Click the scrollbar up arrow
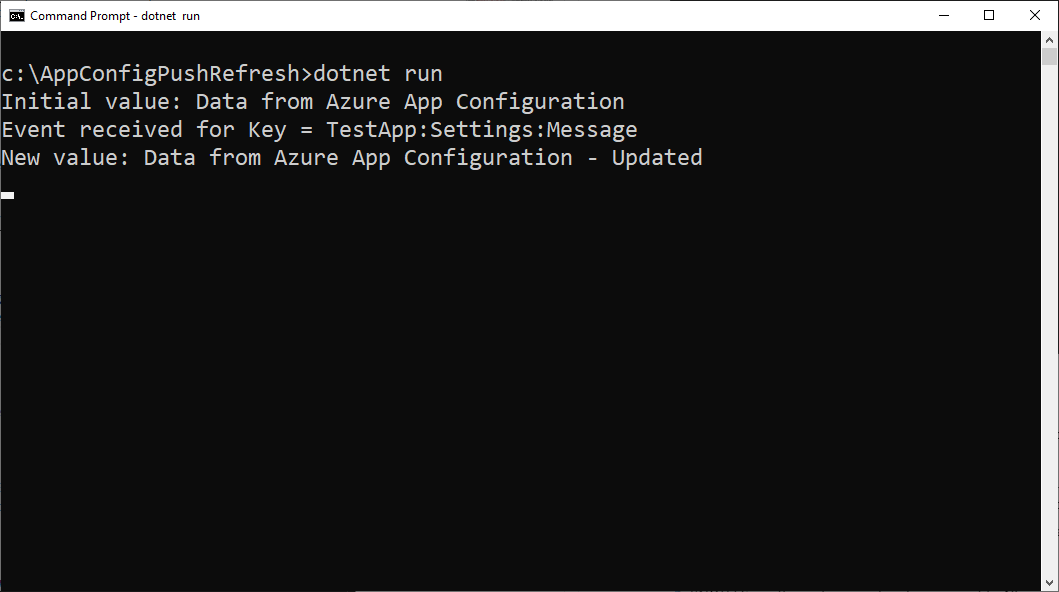Viewport: 1059px width, 592px height. coord(1049,40)
